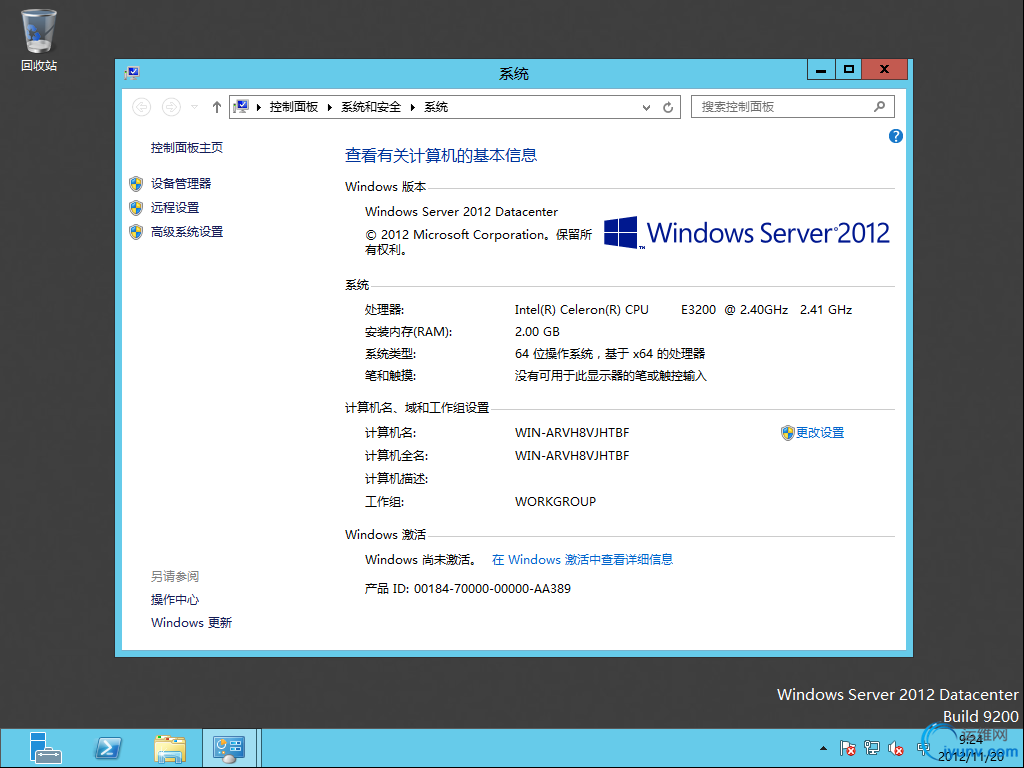
Task: Open Server Manager from taskbar
Action: 46,748
